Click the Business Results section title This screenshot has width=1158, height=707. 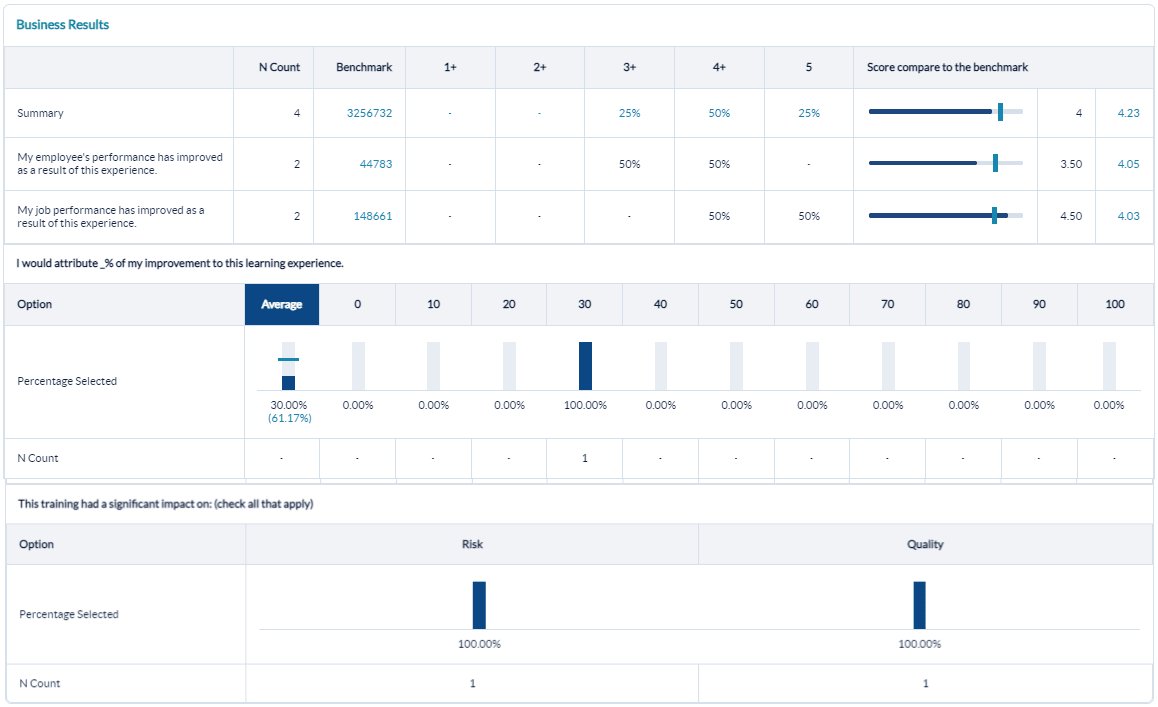click(62, 23)
